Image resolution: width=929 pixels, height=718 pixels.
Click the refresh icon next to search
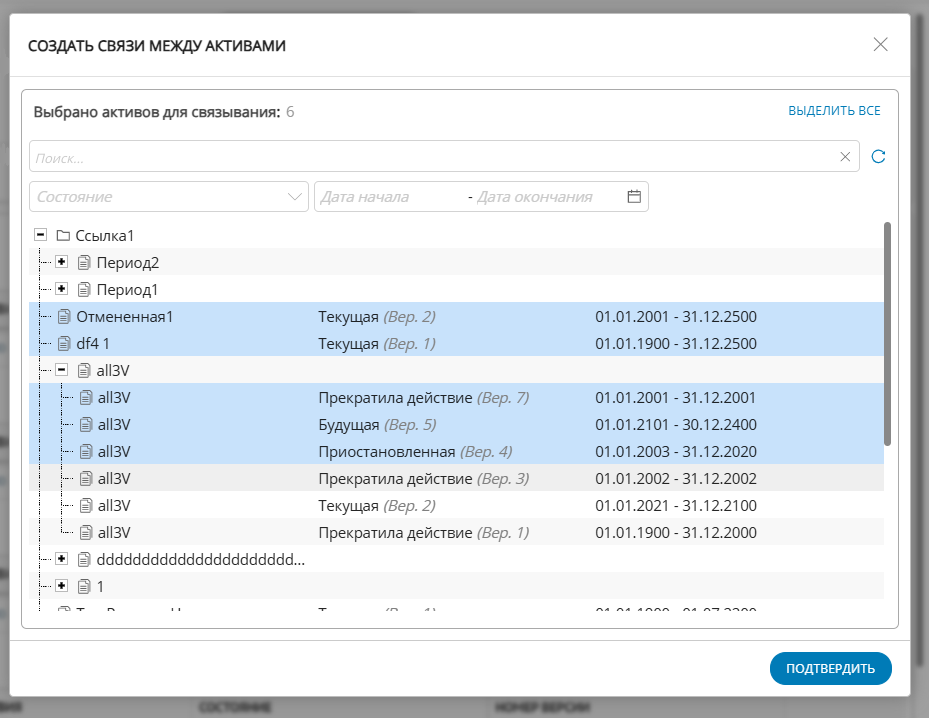click(x=878, y=156)
